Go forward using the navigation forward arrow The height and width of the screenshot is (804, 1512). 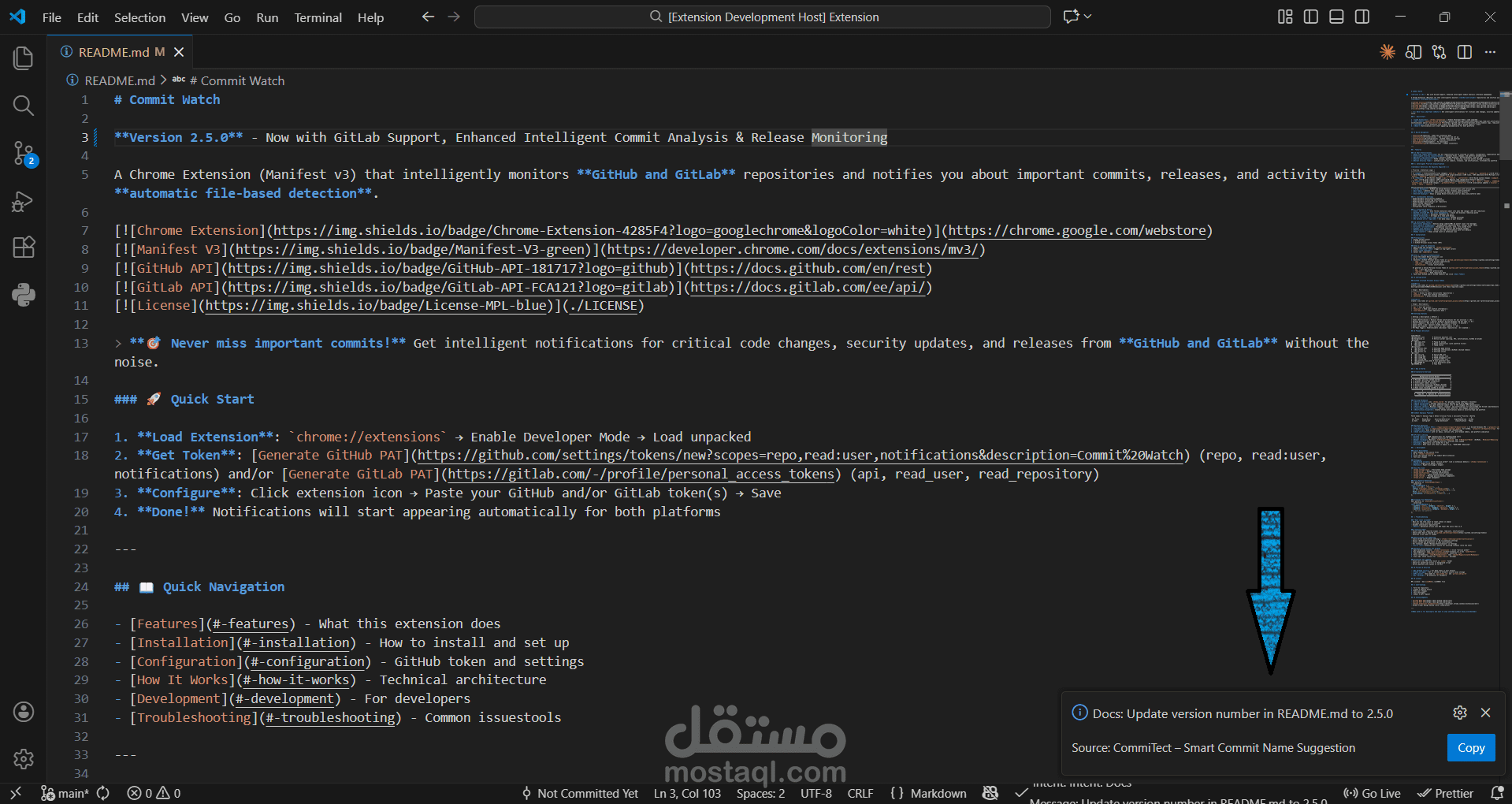pyautogui.click(x=454, y=17)
